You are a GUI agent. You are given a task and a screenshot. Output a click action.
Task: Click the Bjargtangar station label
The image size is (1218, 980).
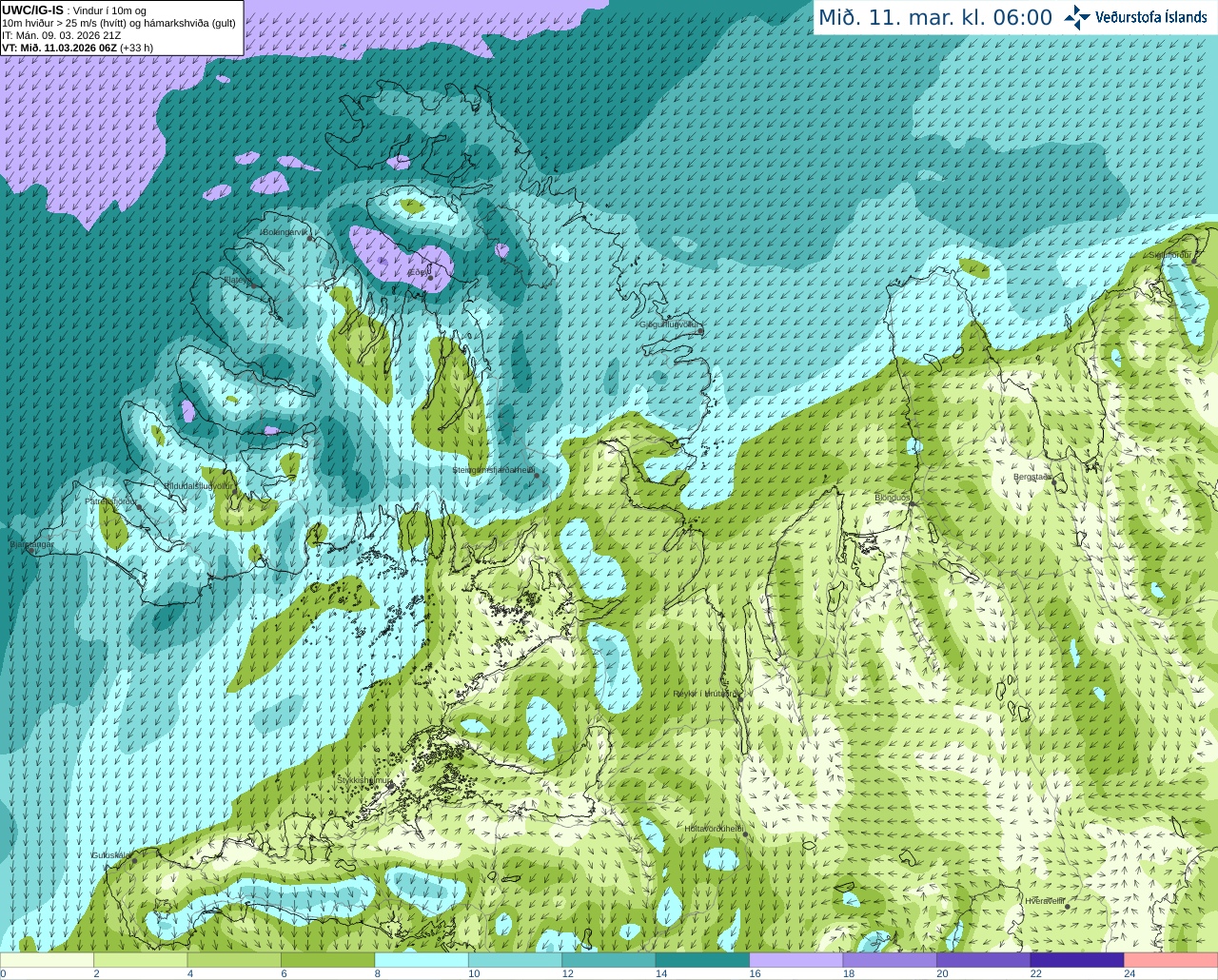(x=30, y=545)
